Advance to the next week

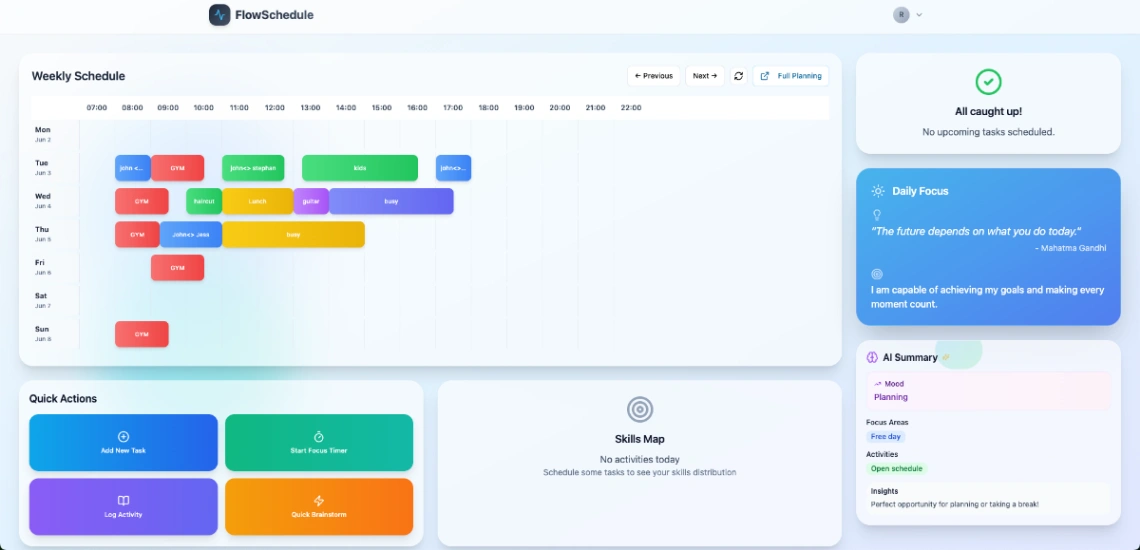pos(705,76)
